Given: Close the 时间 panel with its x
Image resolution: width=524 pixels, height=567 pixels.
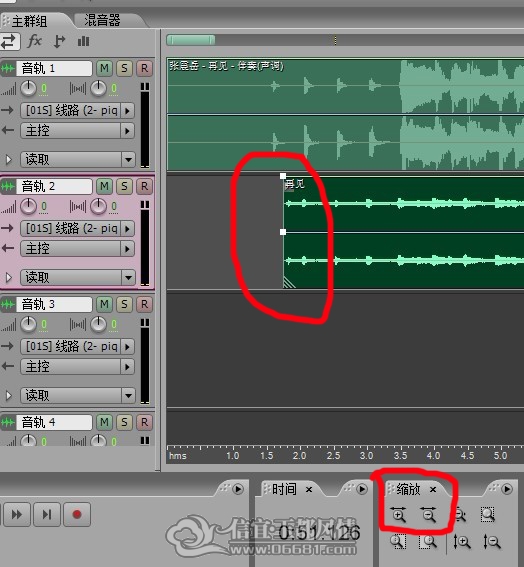Looking at the screenshot, I should point(309,490).
